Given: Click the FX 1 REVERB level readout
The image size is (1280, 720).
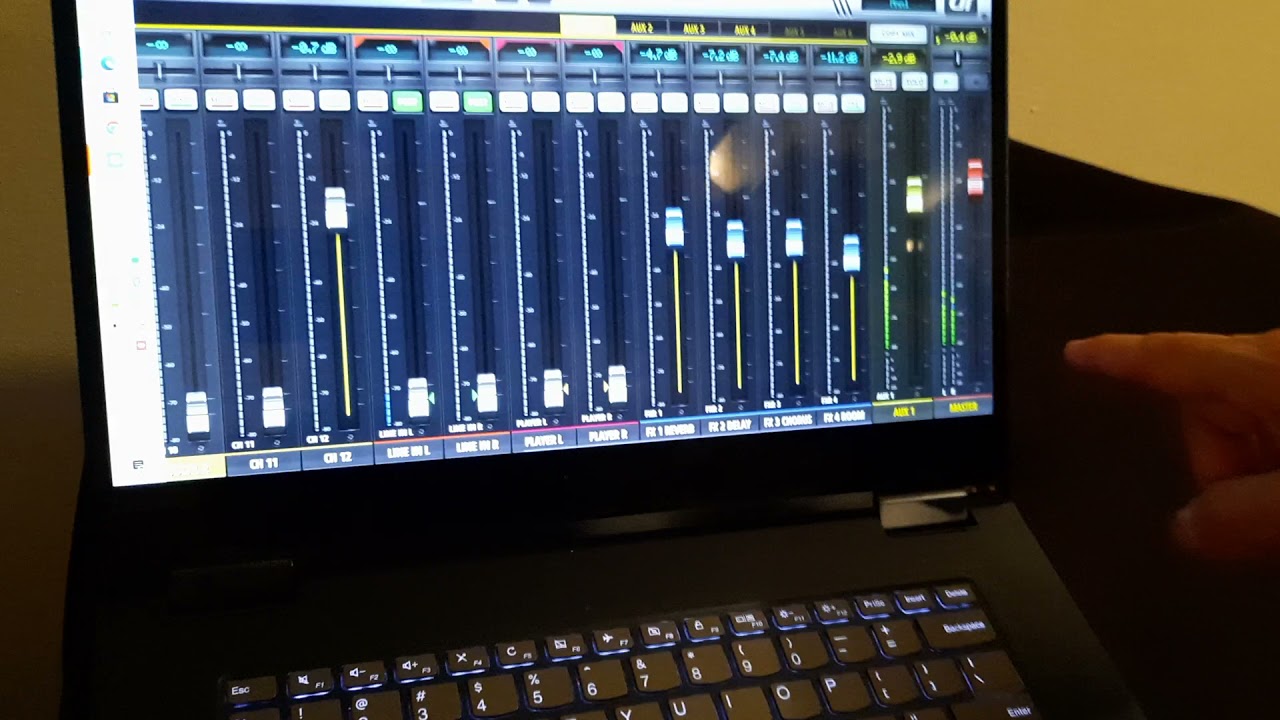Looking at the screenshot, I should [x=657, y=54].
